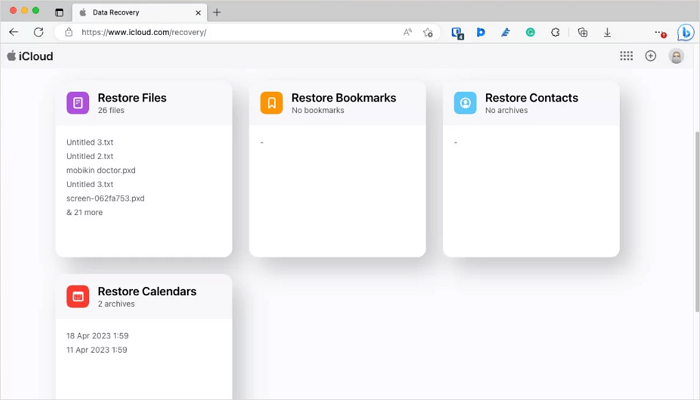The width and height of the screenshot is (700, 400).
Task: Open browser Downloads icon
Action: point(607,32)
